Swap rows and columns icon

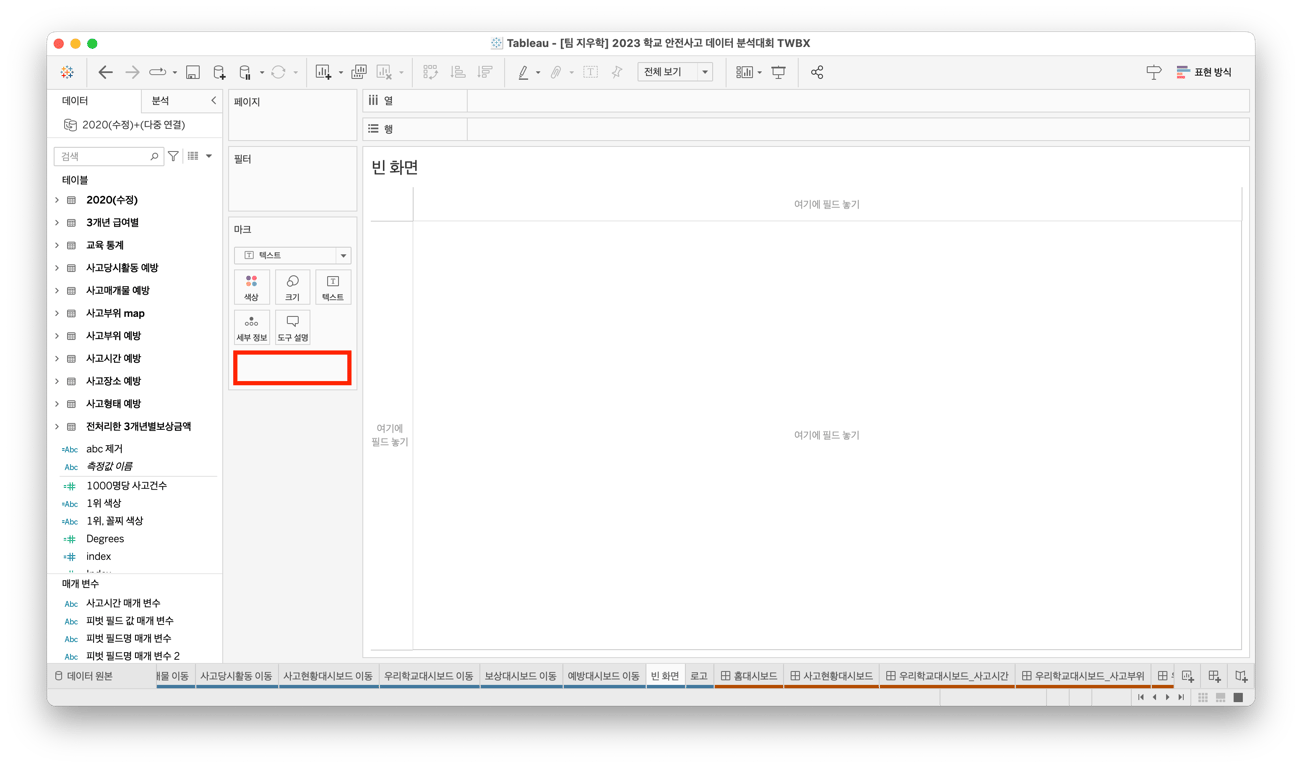point(430,72)
